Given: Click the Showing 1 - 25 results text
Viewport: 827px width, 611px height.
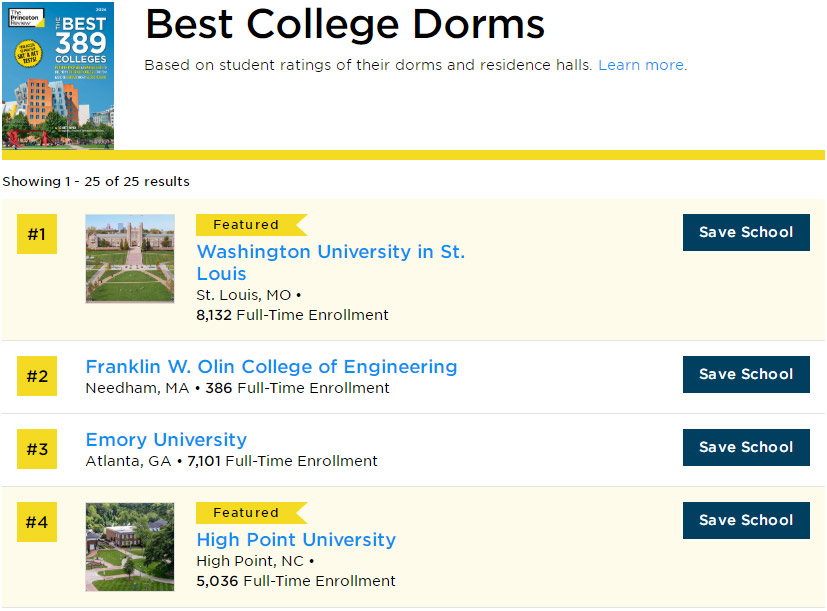Looking at the screenshot, I should point(96,181).
